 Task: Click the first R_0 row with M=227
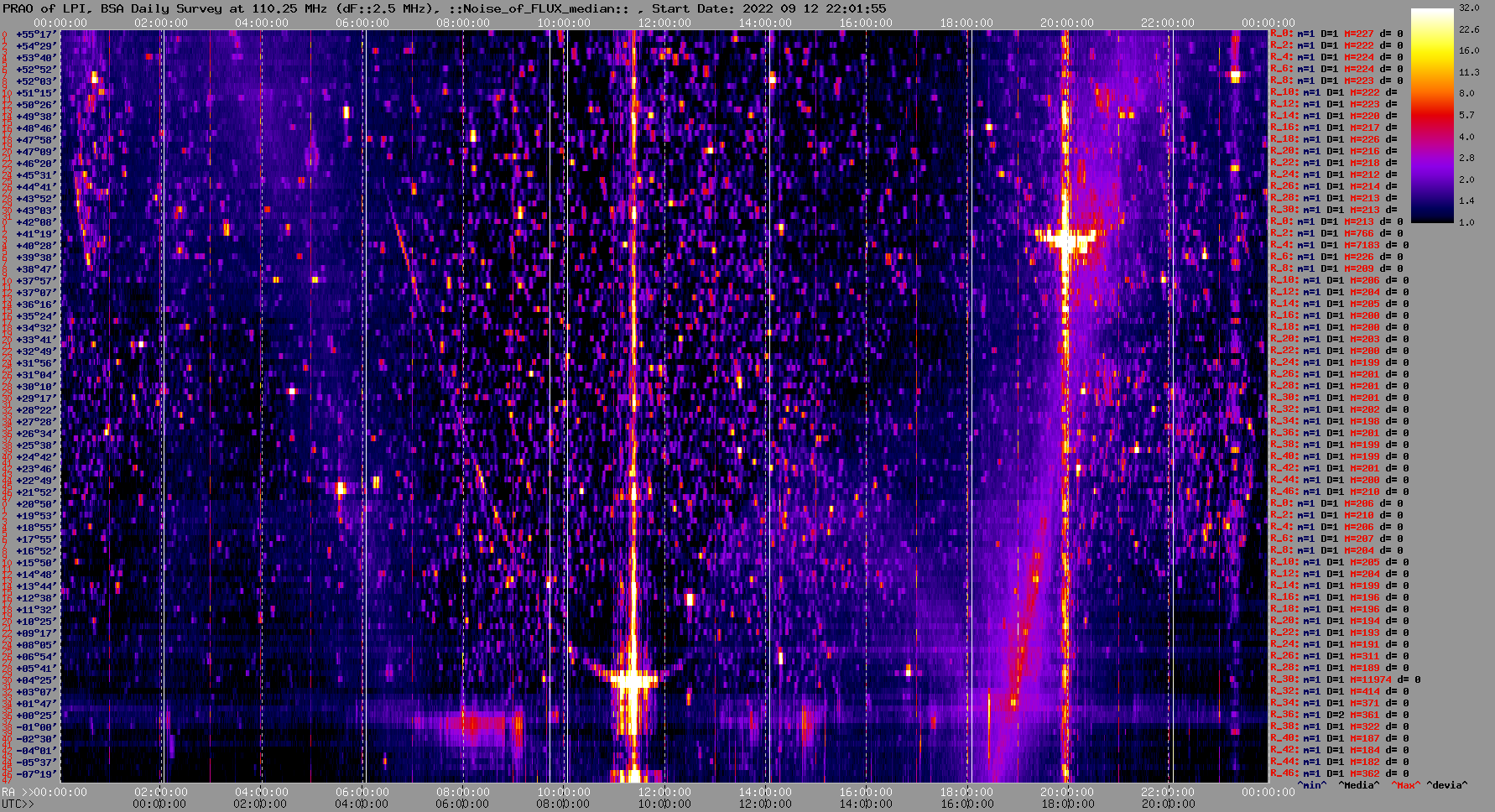(1337, 34)
